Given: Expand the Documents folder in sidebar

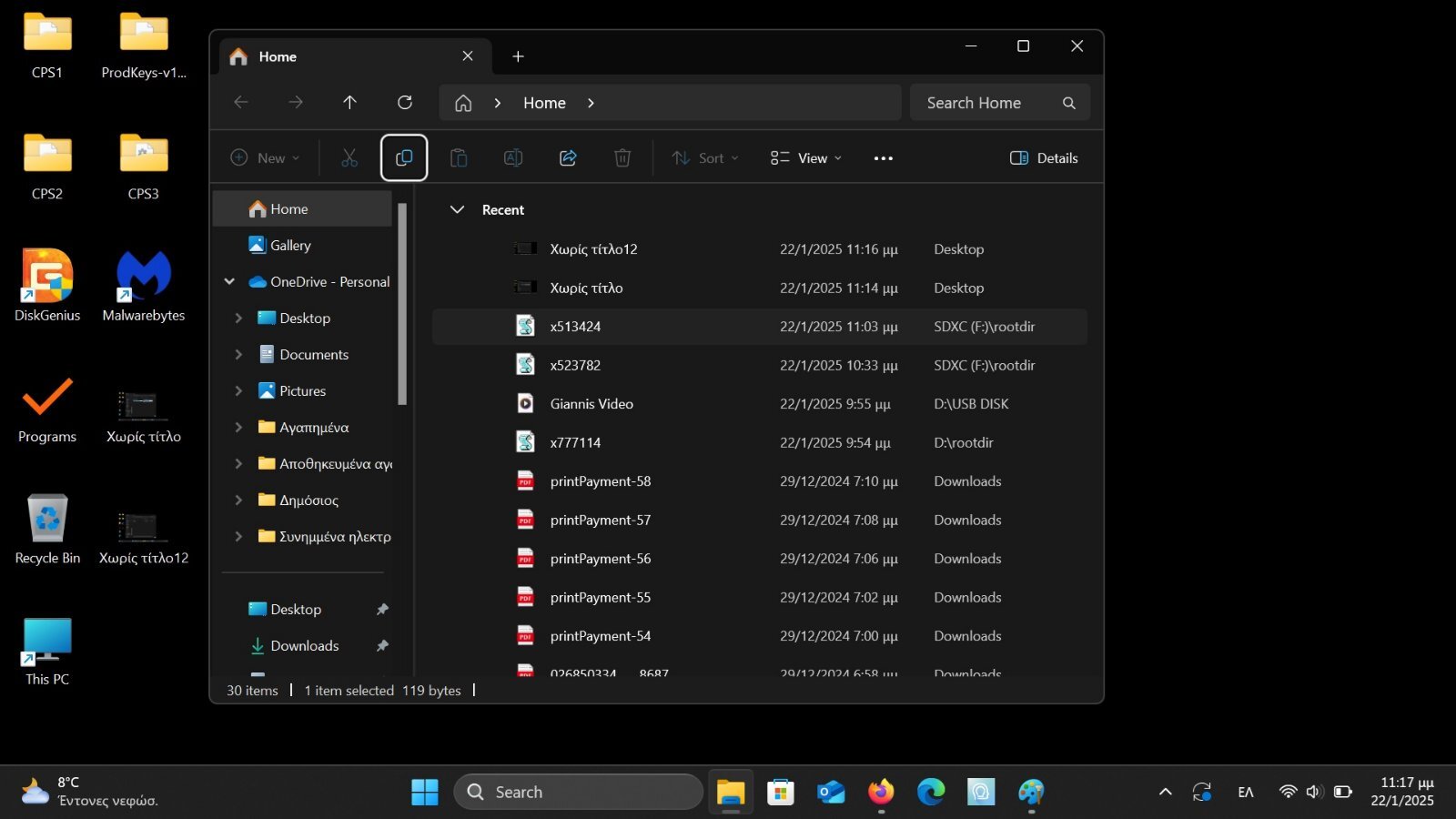Looking at the screenshot, I should 238,355.
